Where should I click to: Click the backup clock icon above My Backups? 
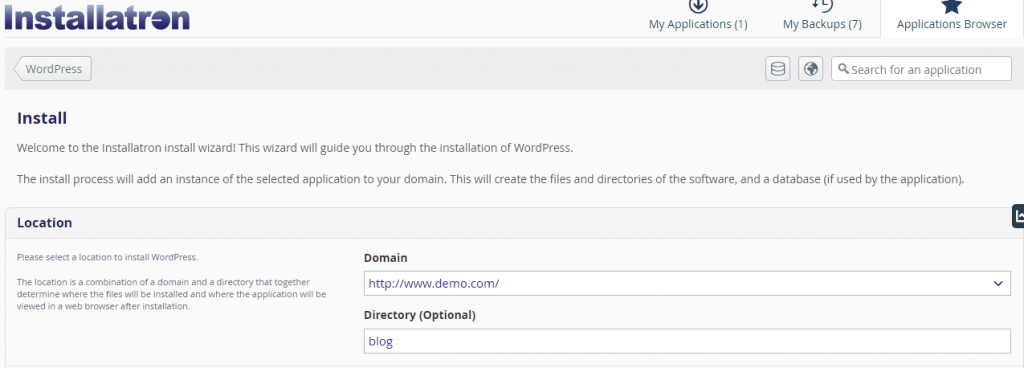click(822, 5)
